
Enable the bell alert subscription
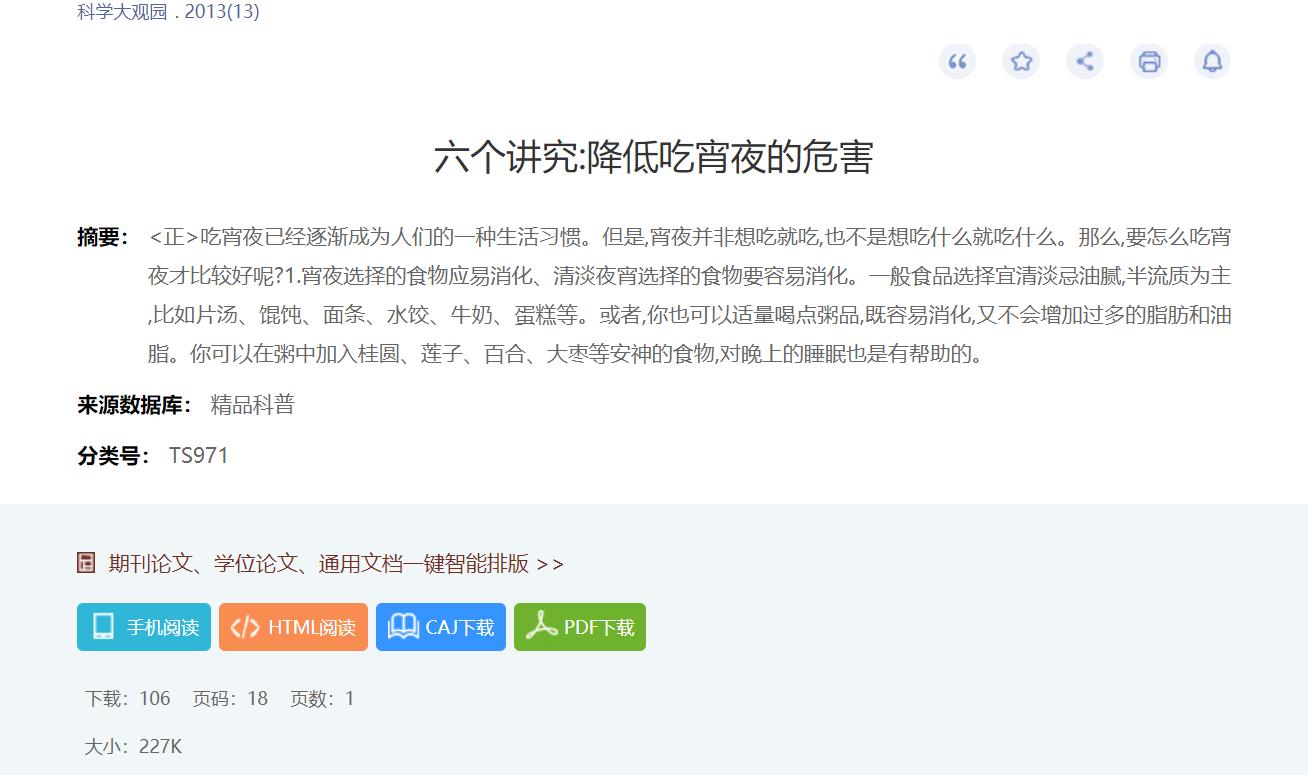coord(1212,61)
